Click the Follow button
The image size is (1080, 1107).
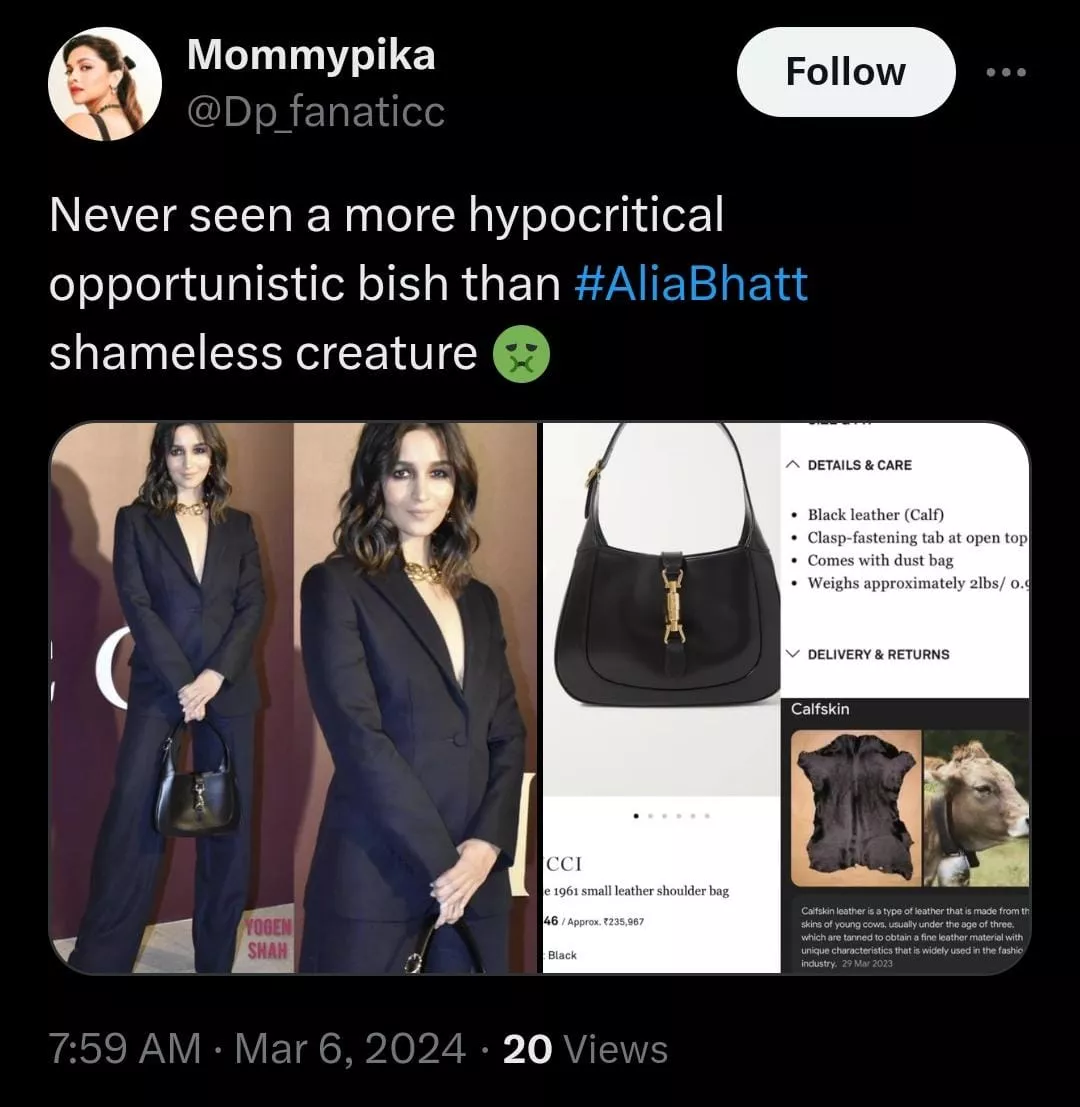point(845,72)
